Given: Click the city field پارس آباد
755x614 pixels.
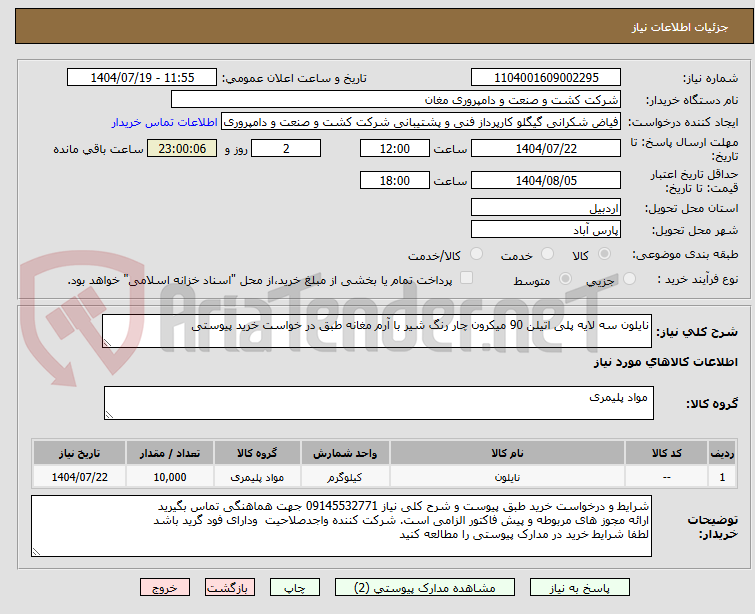Looking at the screenshot, I should click(x=546, y=230).
